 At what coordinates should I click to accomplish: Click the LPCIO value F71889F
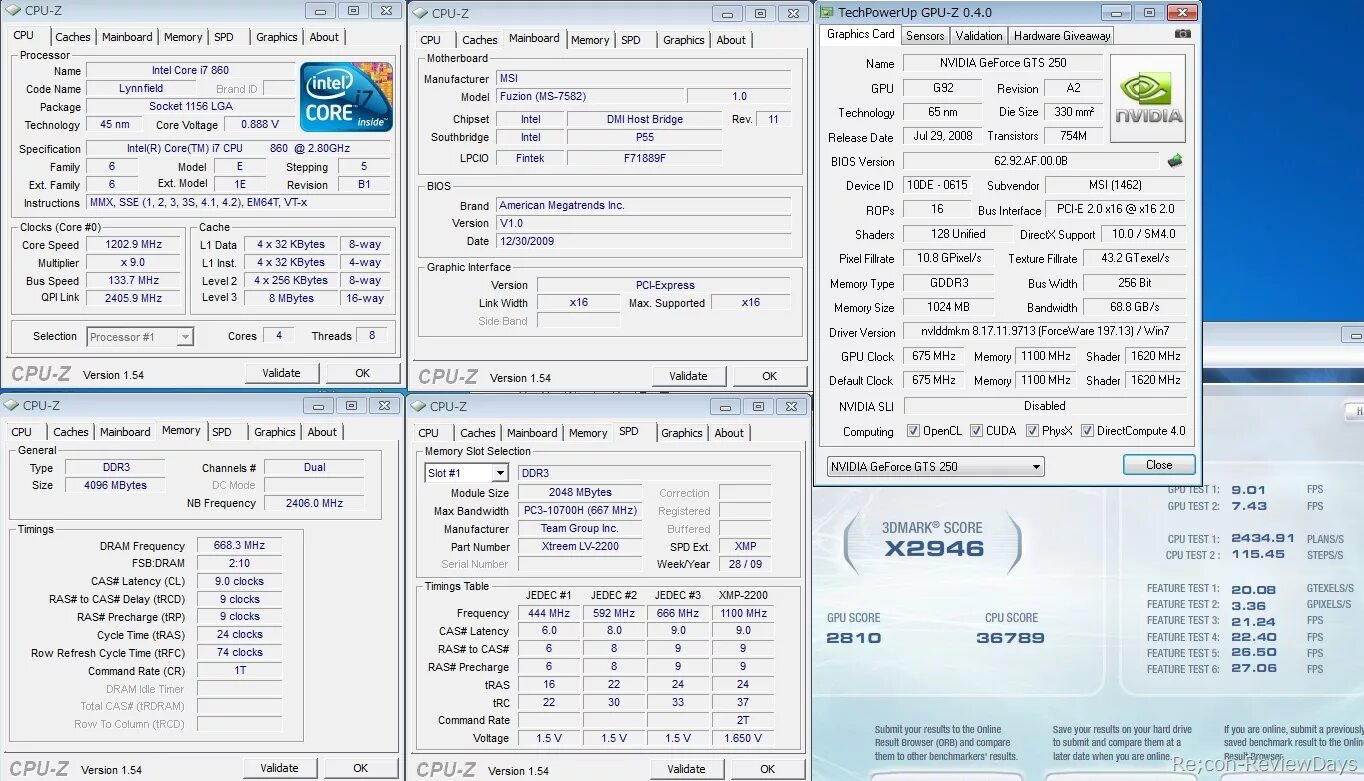pos(644,158)
